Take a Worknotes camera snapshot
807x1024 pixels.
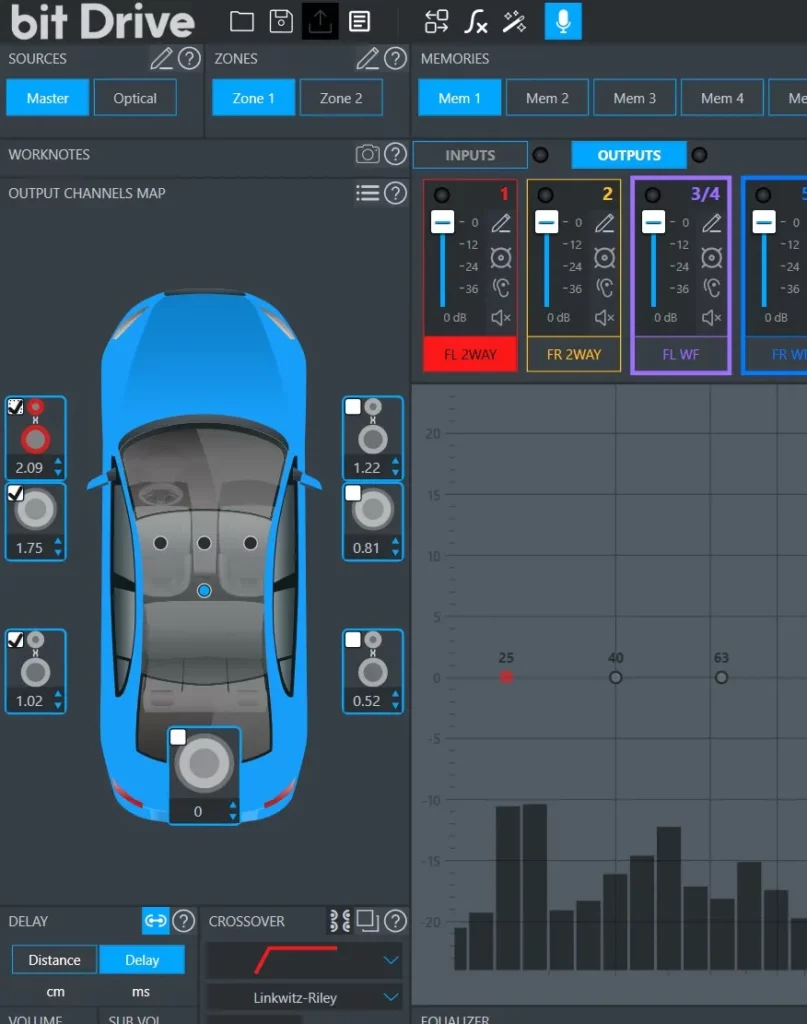click(x=367, y=154)
